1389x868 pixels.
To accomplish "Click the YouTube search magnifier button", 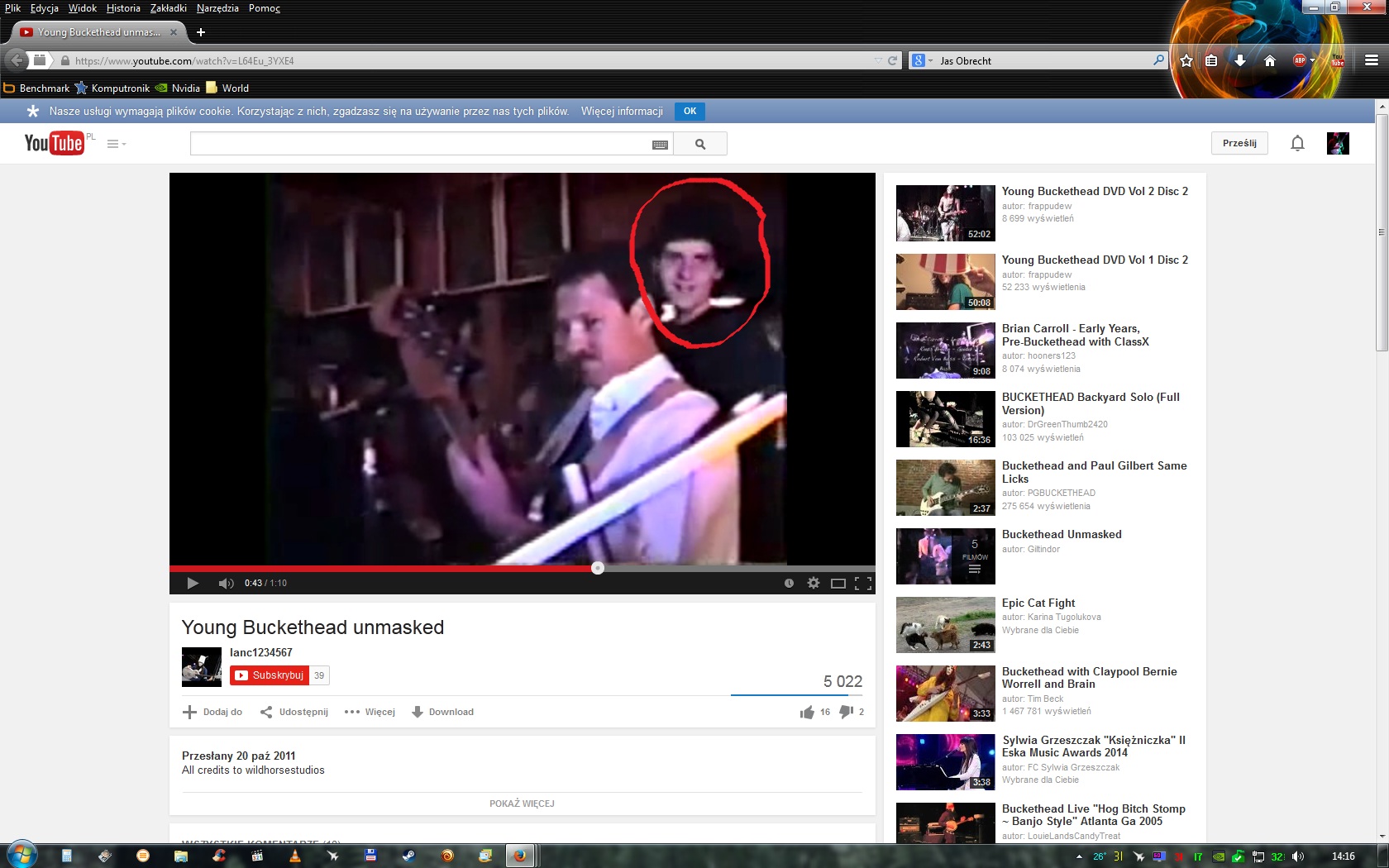I will point(700,144).
